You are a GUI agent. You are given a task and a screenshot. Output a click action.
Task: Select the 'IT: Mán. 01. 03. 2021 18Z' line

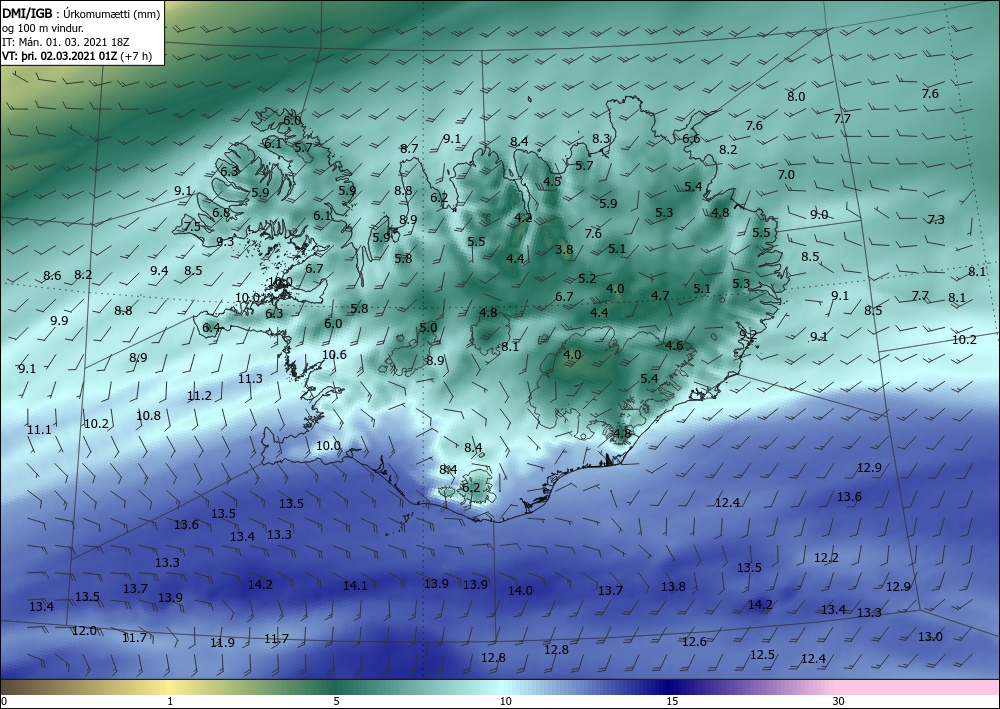(66, 42)
